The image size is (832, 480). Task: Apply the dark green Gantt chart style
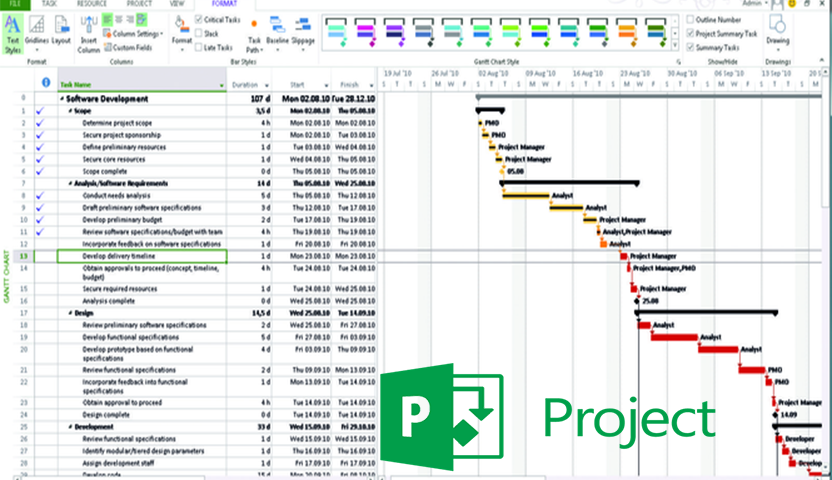click(x=656, y=32)
